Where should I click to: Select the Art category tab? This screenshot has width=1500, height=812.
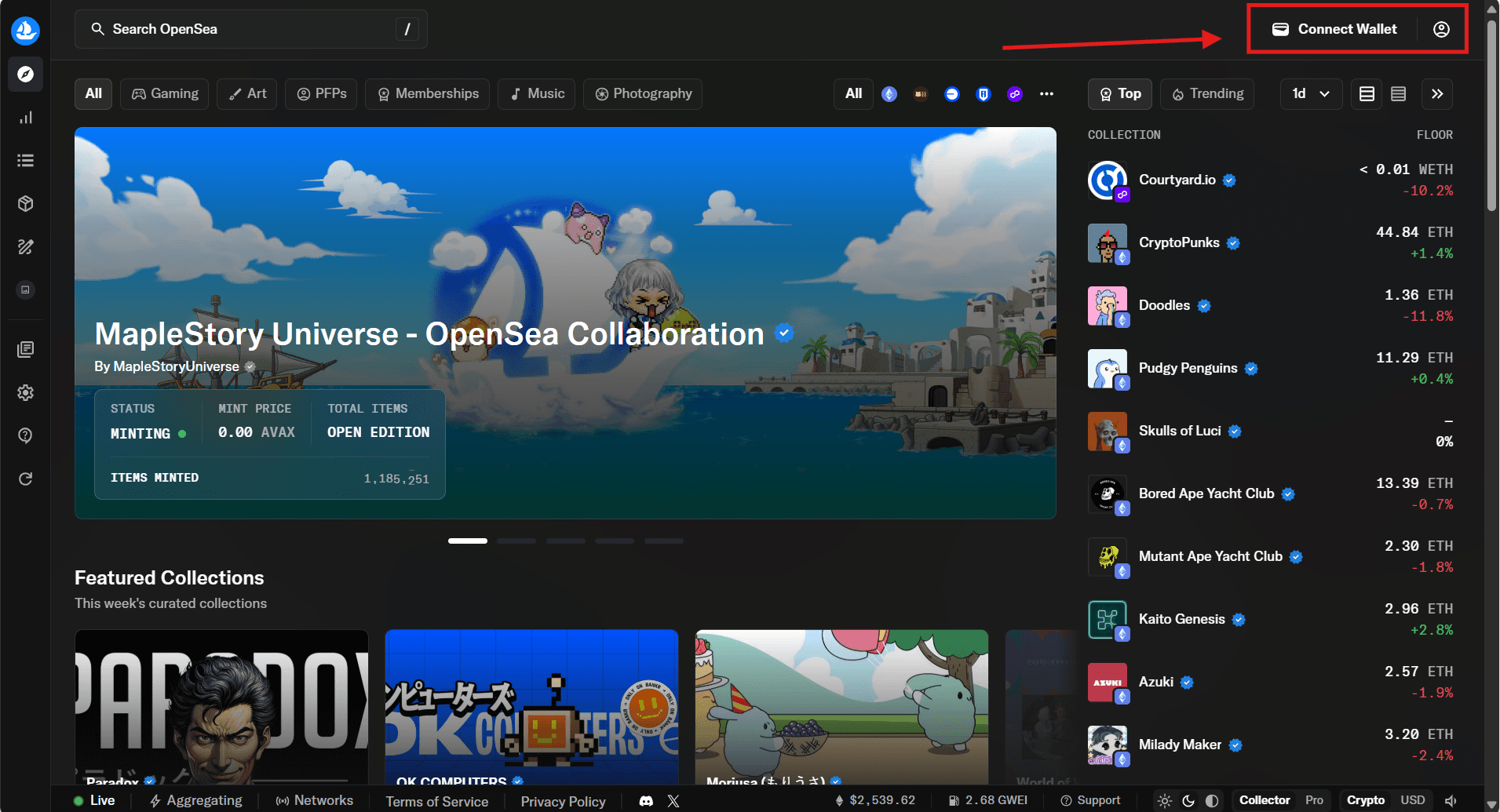point(247,94)
